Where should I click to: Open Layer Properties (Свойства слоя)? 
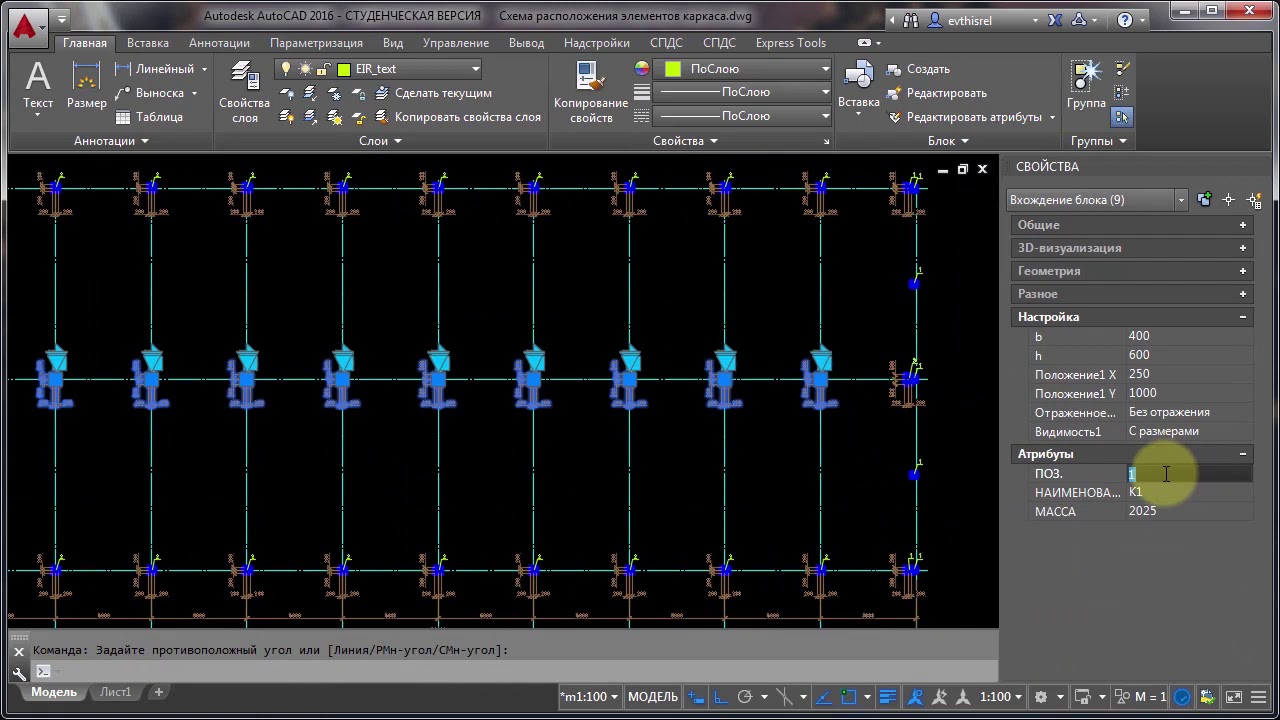[244, 92]
